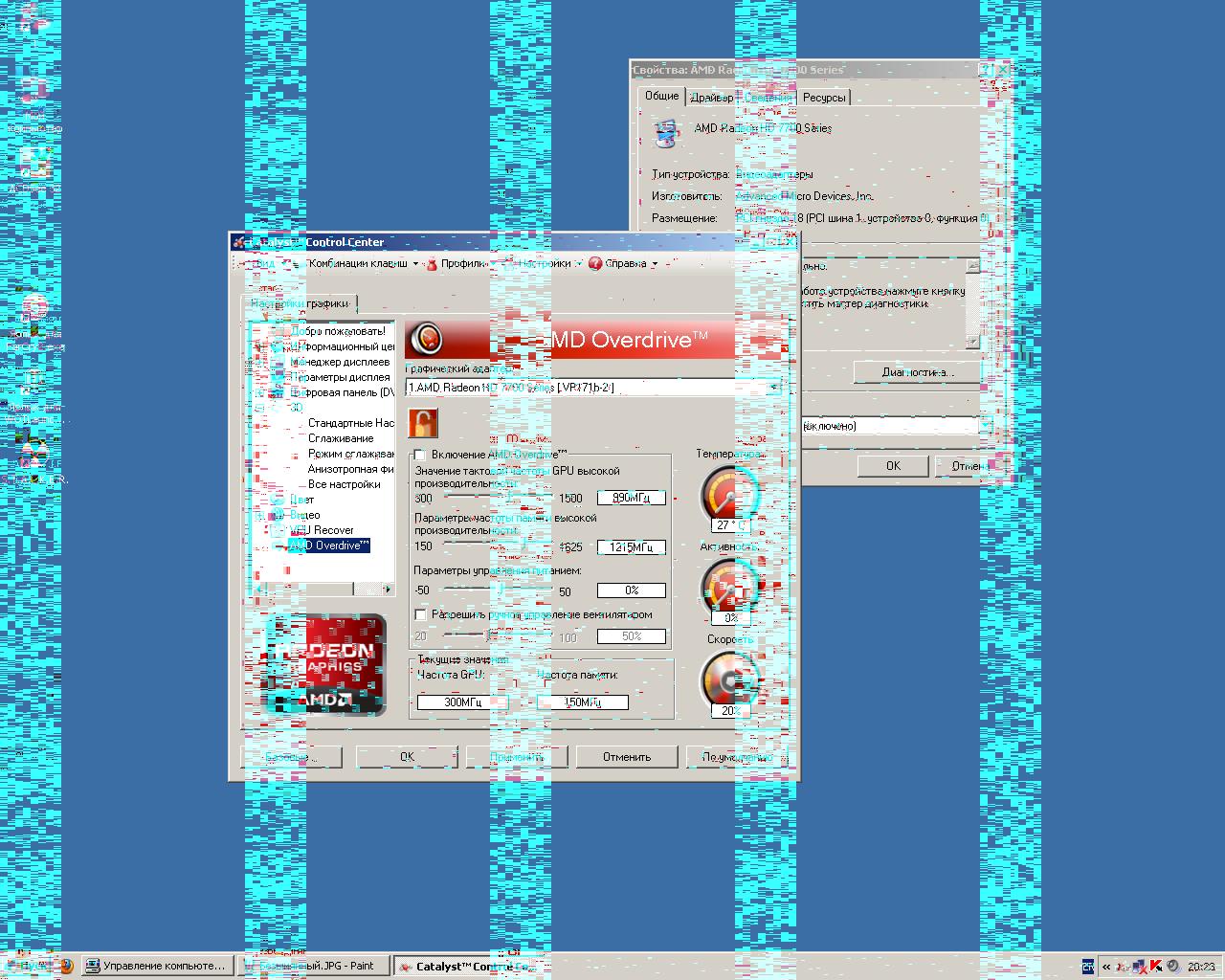Viewport: 1225px width, 980px height.
Task: Click the Radeon Graphics AMD logo
Action: tap(325, 665)
